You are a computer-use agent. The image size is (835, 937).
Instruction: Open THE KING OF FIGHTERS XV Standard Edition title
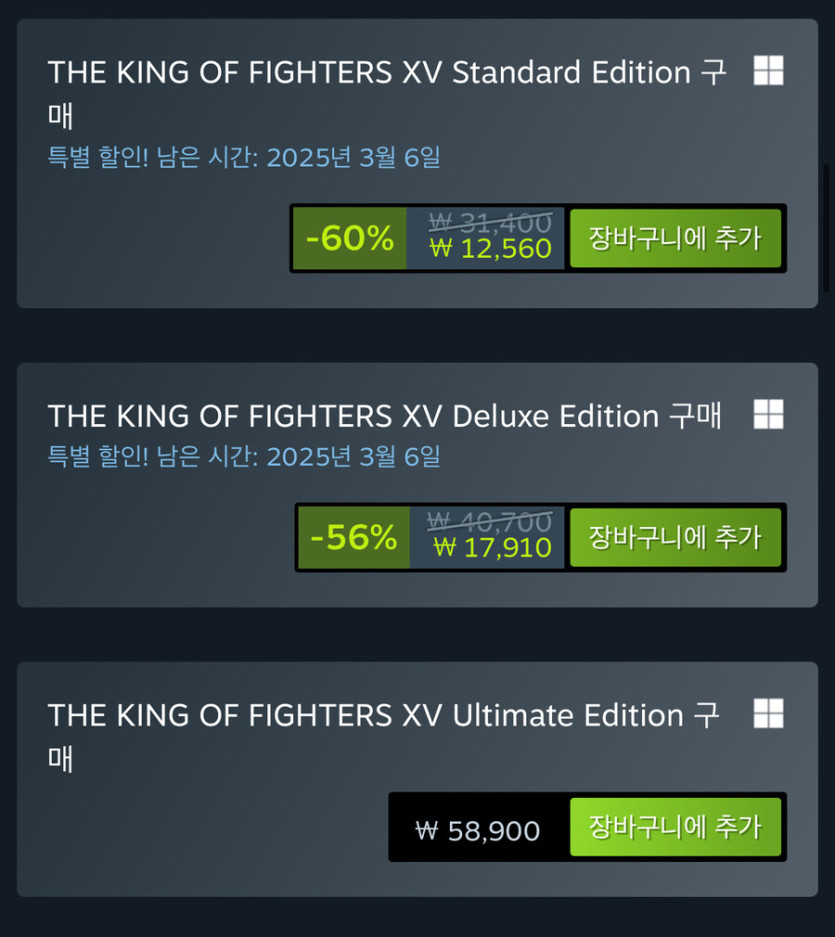[x=370, y=73]
